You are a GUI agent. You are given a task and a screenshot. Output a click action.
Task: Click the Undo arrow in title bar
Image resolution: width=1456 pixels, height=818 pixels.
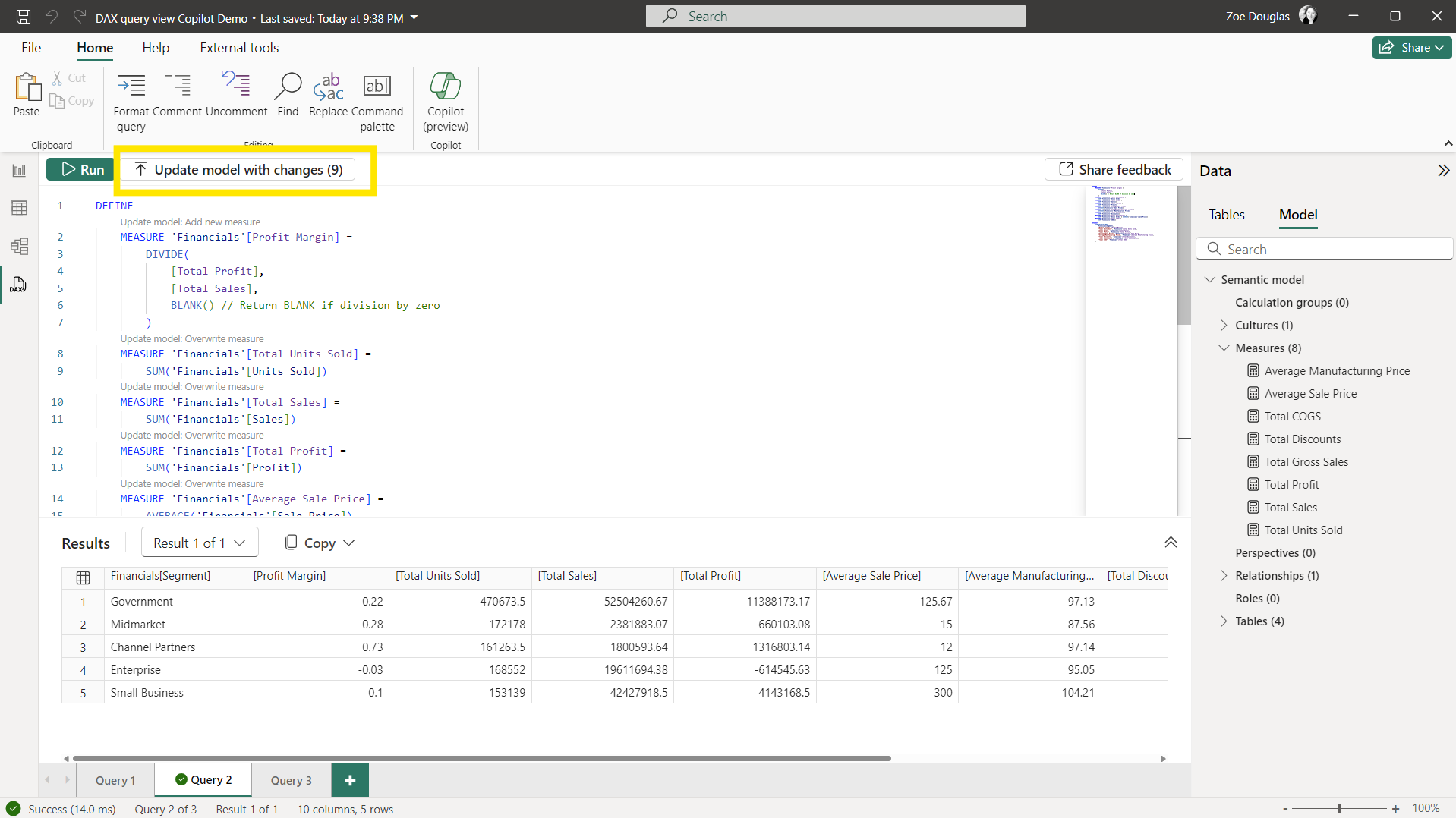click(x=52, y=17)
